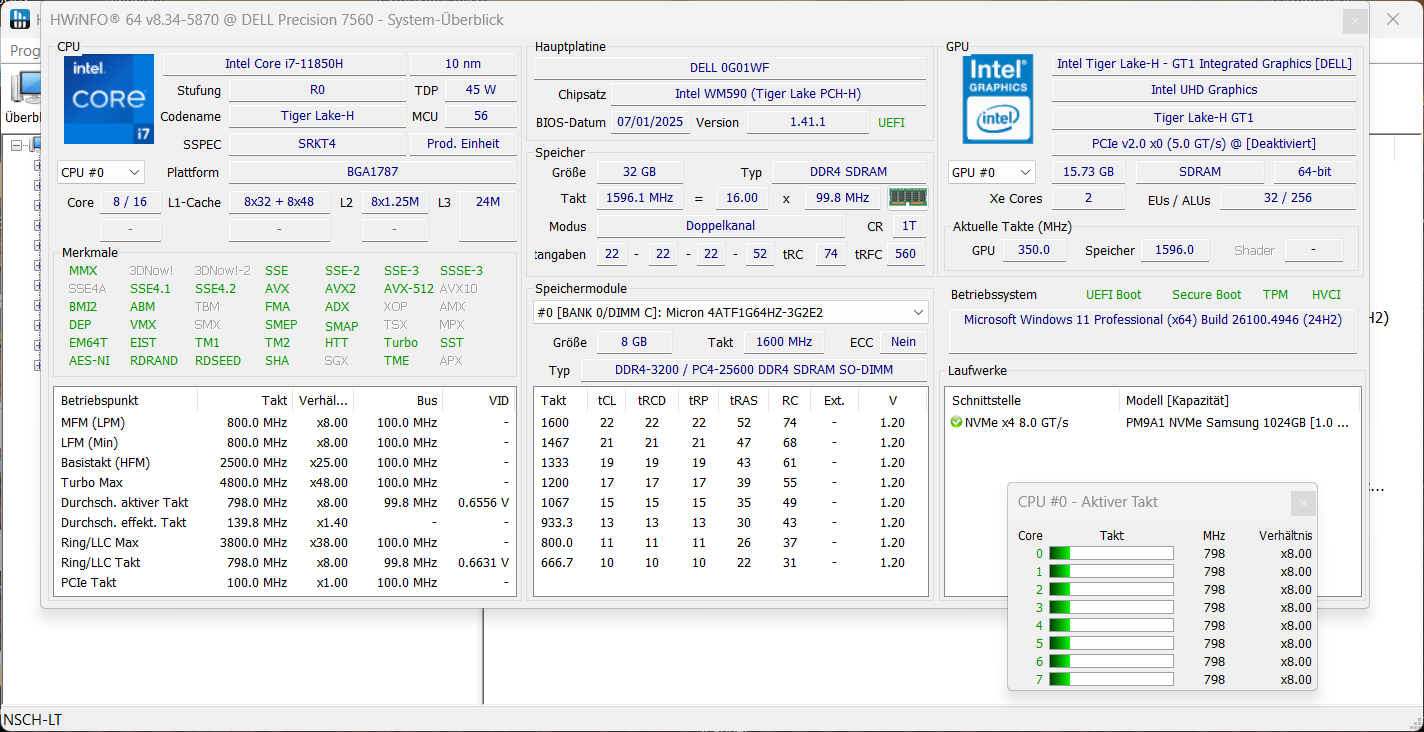
Task: Close the CPU #0 Aktiver Takt popup
Action: pyautogui.click(x=1302, y=503)
